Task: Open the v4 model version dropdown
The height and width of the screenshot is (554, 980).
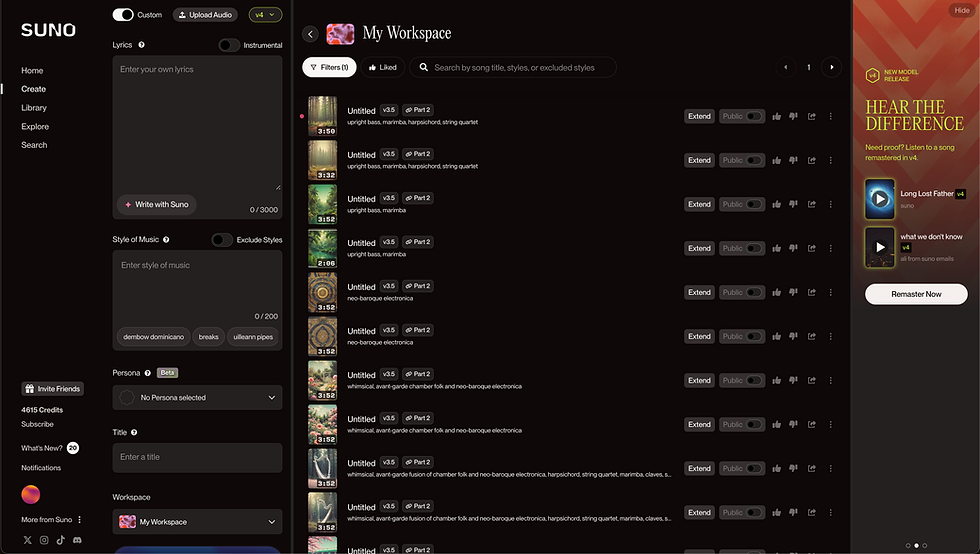Action: pos(265,15)
